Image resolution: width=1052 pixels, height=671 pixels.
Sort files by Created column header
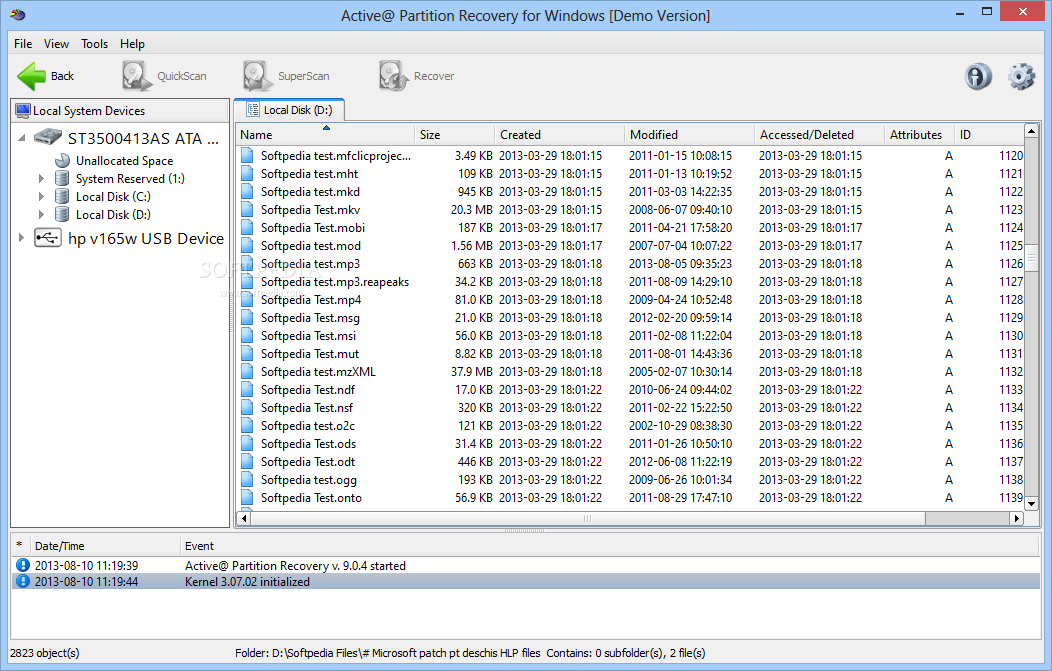(x=560, y=134)
